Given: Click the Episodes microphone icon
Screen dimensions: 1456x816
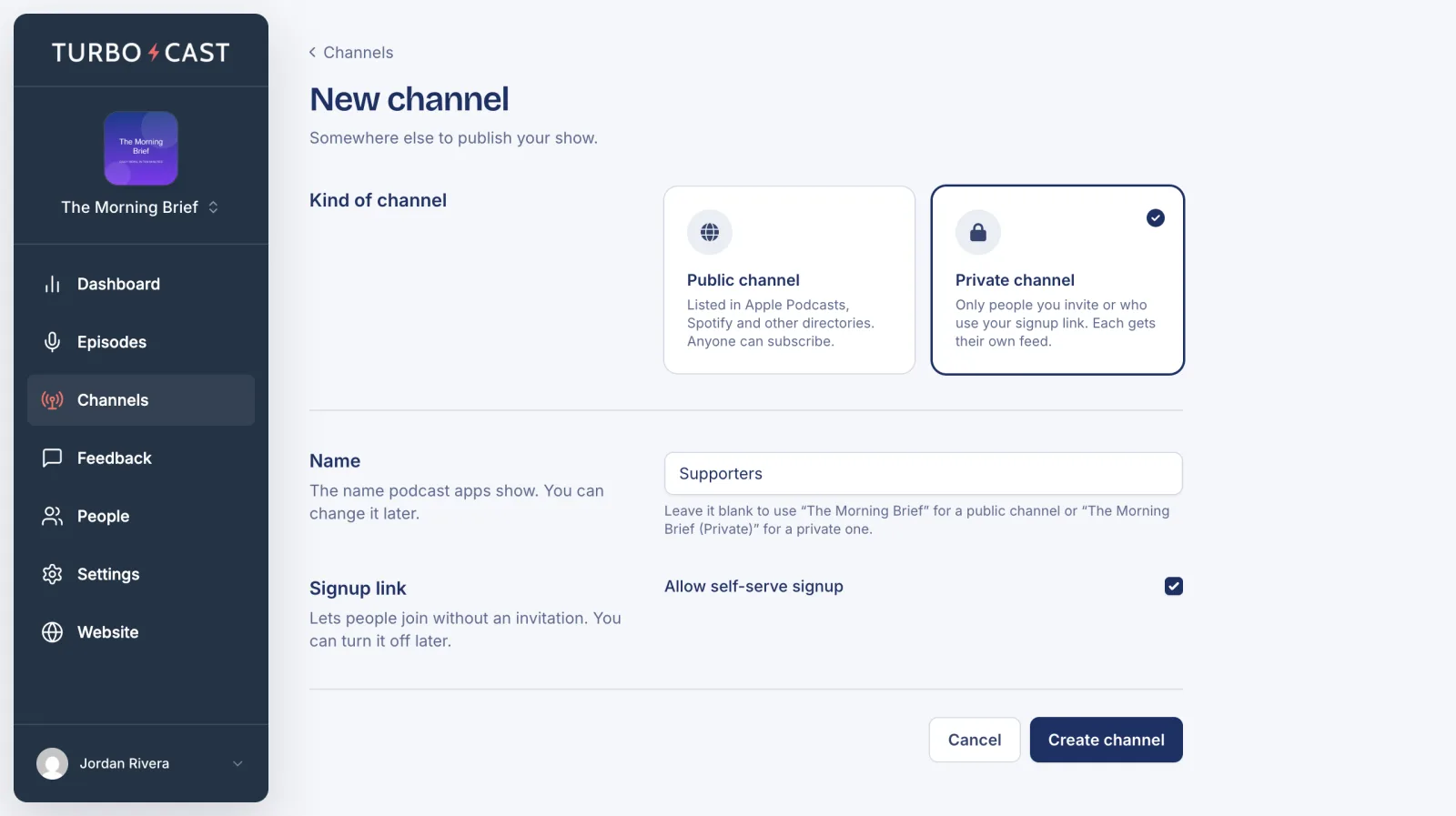Looking at the screenshot, I should [x=52, y=342].
